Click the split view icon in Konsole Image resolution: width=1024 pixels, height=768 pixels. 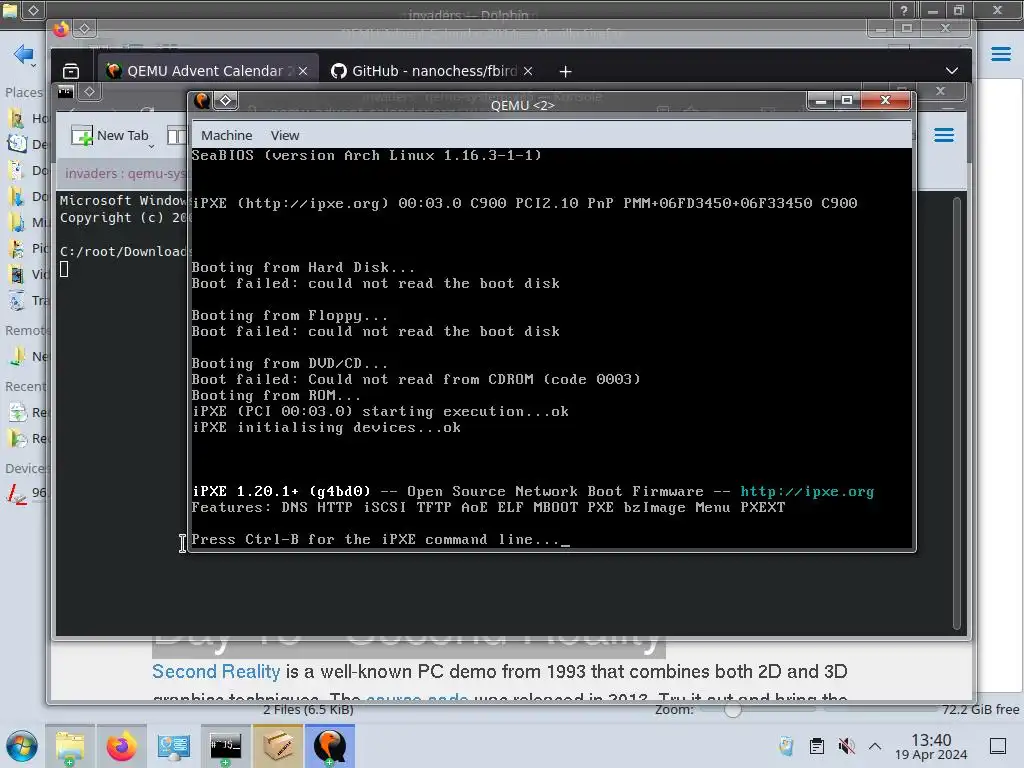point(176,135)
